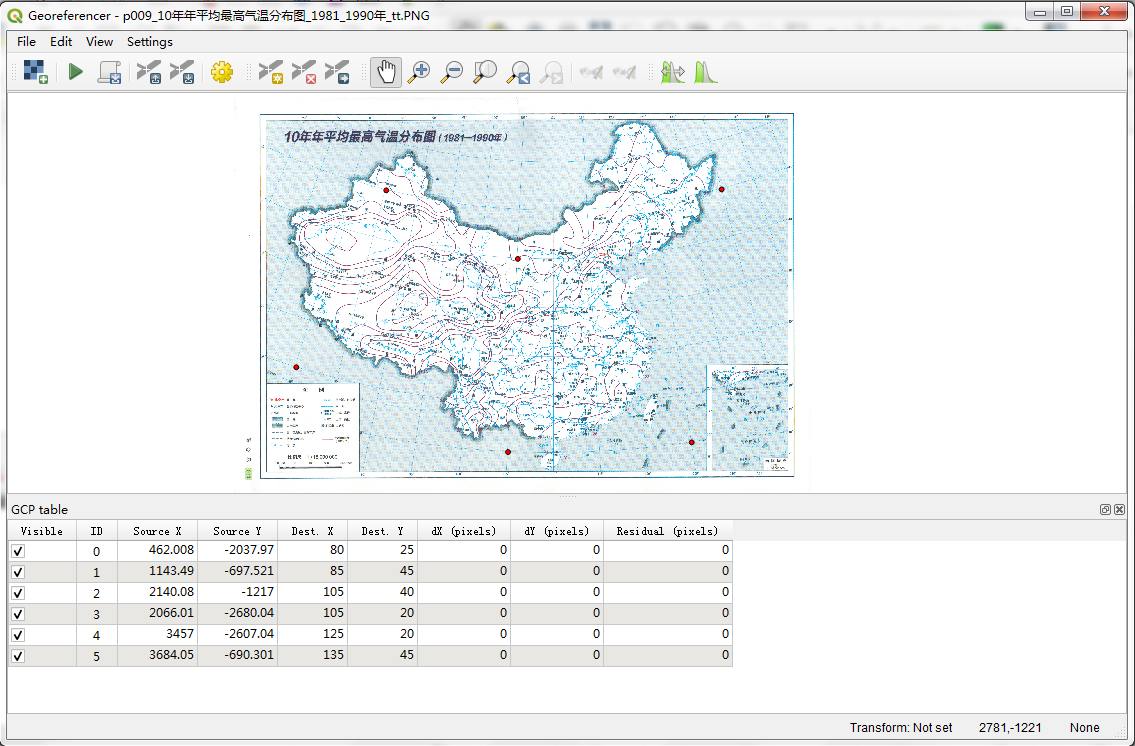Click the map legend box on raster
Image resolution: width=1135 pixels, height=746 pixels.
[x=313, y=427]
